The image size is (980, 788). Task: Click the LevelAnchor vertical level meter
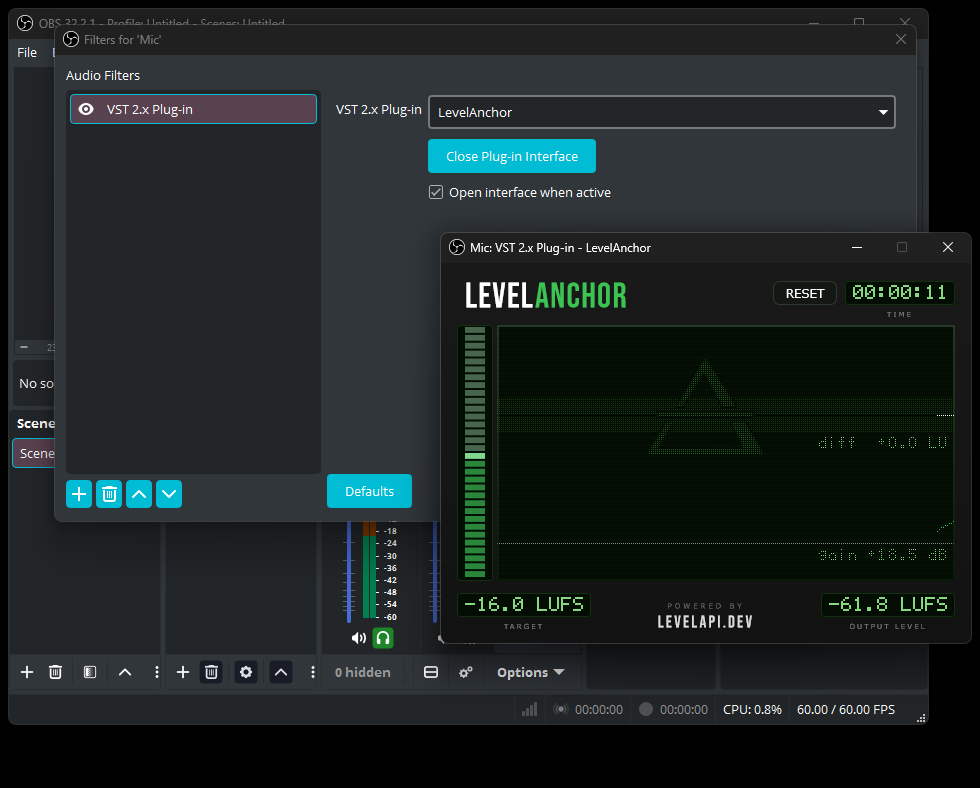coord(475,452)
